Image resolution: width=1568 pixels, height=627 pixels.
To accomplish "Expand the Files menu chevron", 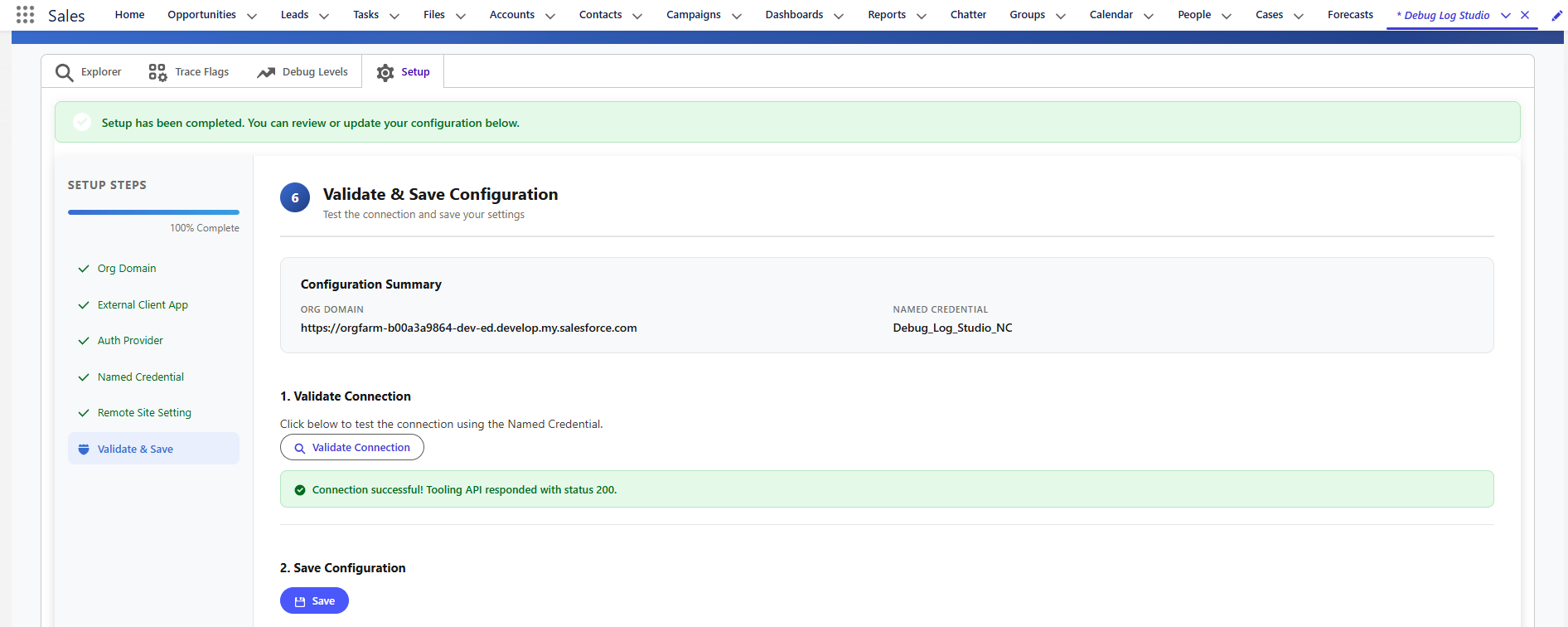I will pos(461,16).
